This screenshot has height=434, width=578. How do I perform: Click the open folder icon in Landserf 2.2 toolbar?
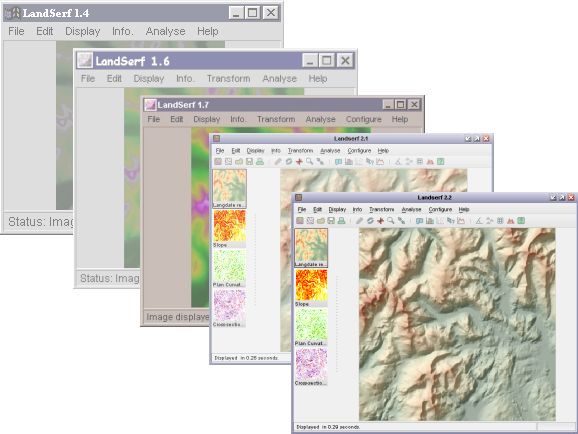321,221
